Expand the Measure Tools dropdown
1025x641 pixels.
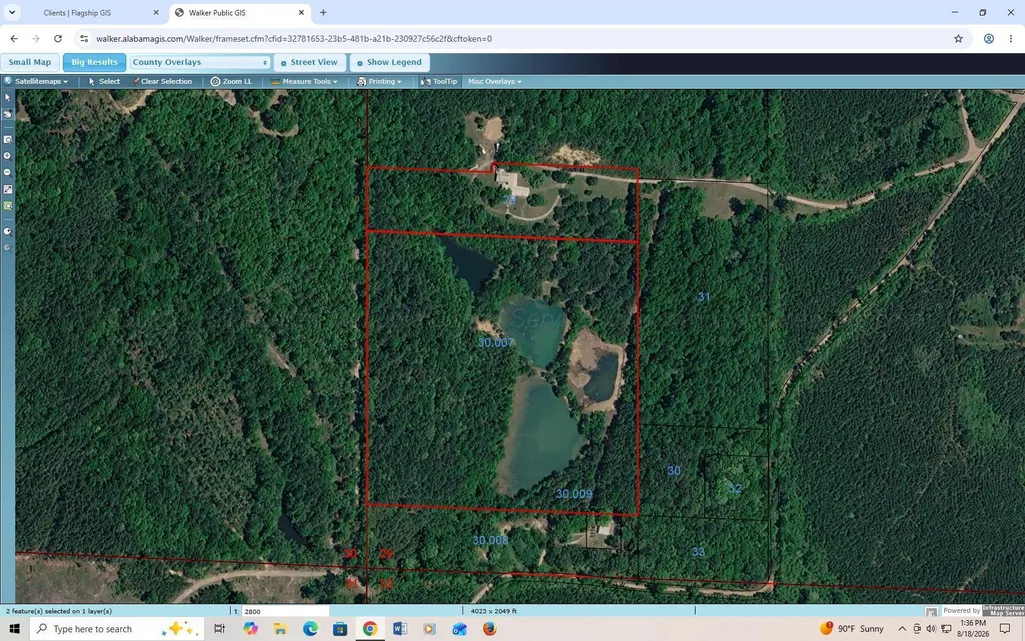point(304,82)
